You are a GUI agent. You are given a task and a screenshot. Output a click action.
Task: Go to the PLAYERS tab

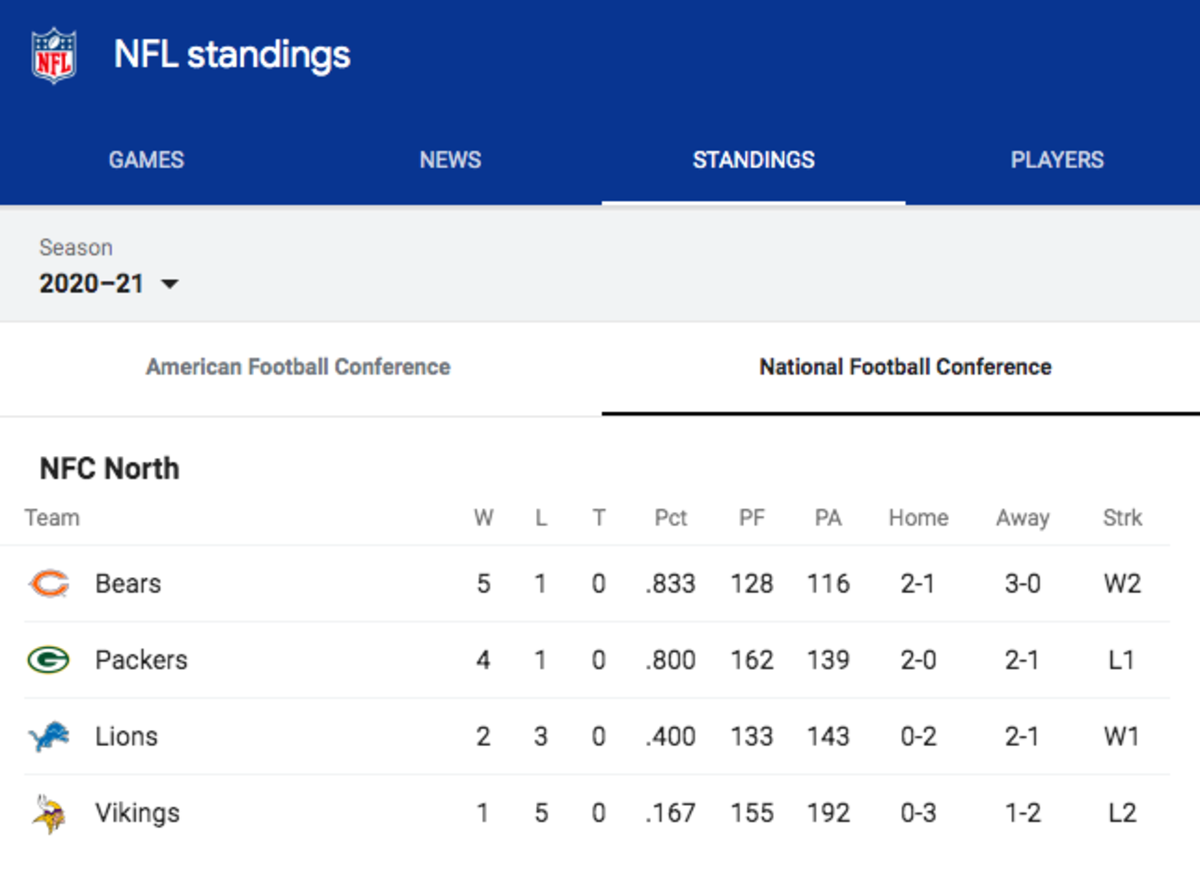pyautogui.click(x=1057, y=160)
